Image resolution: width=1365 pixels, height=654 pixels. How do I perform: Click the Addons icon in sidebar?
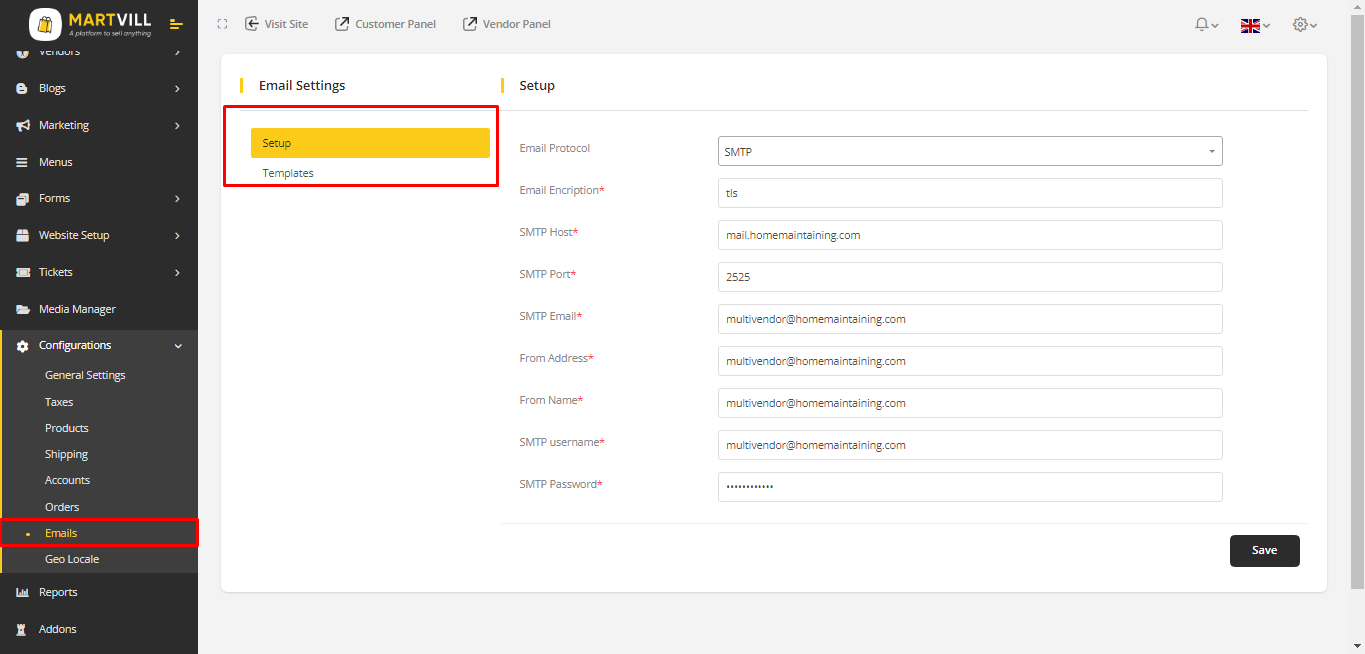pos(22,629)
